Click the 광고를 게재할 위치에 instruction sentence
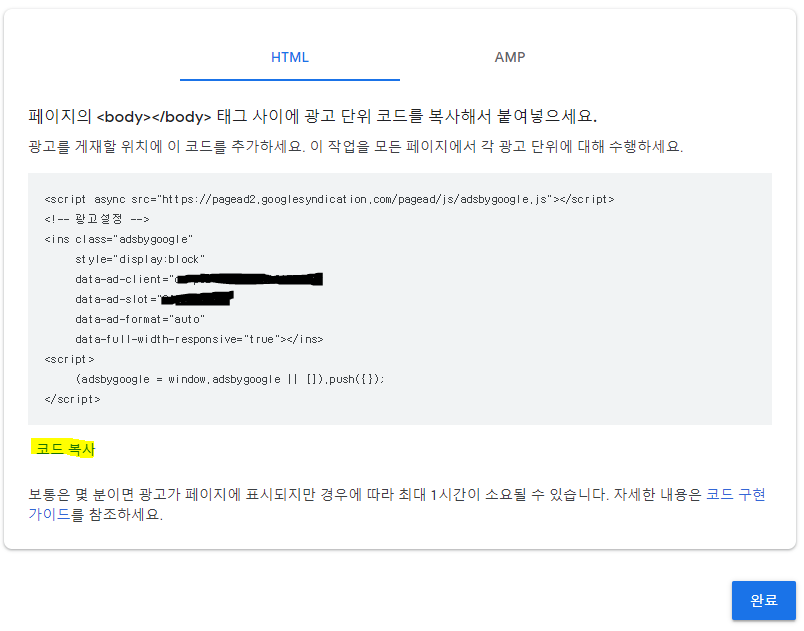804x631 pixels. (356, 147)
